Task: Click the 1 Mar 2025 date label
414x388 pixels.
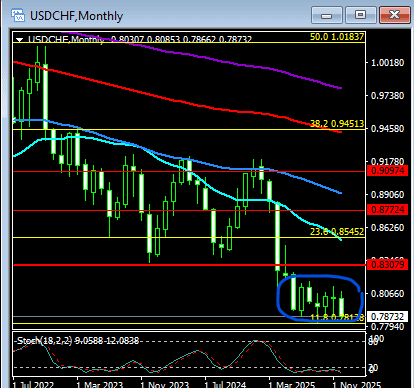Action: 292,384
